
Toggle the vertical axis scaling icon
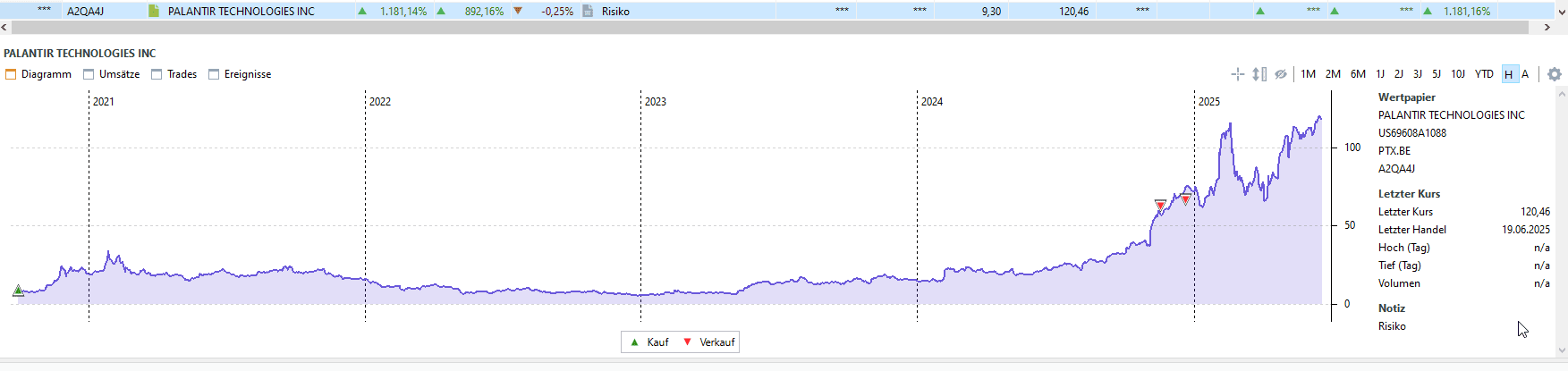(x=1259, y=74)
